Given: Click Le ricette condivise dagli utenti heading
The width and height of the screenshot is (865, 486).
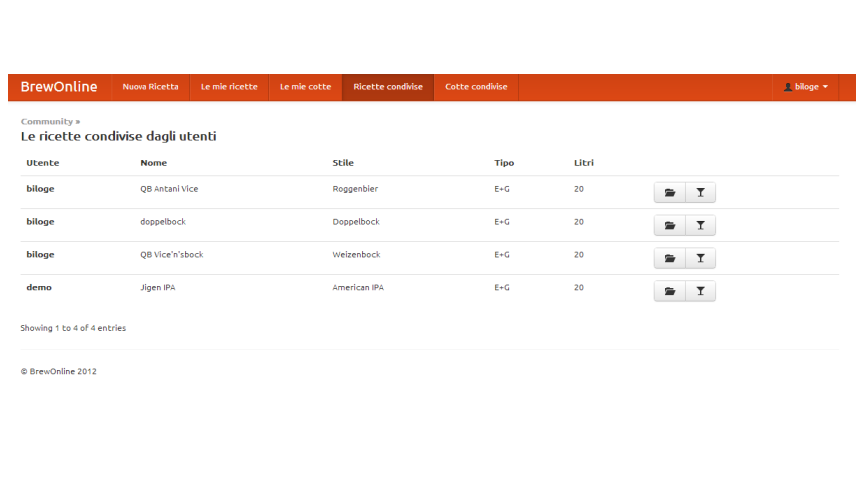Looking at the screenshot, I should coord(119,136).
